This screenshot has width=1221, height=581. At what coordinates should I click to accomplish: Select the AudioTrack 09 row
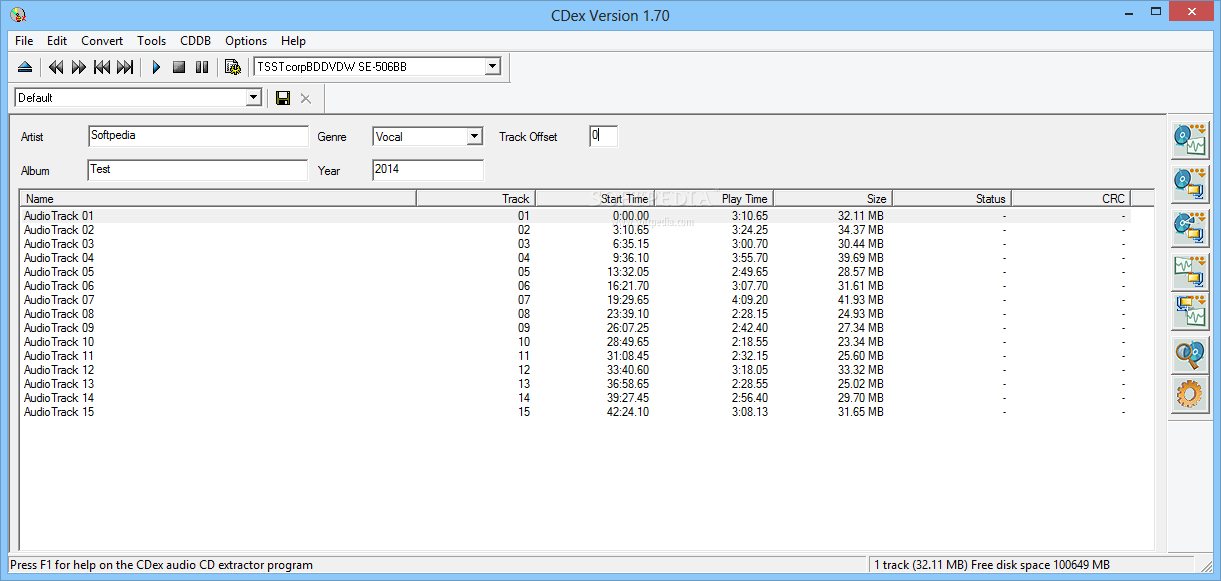point(575,328)
